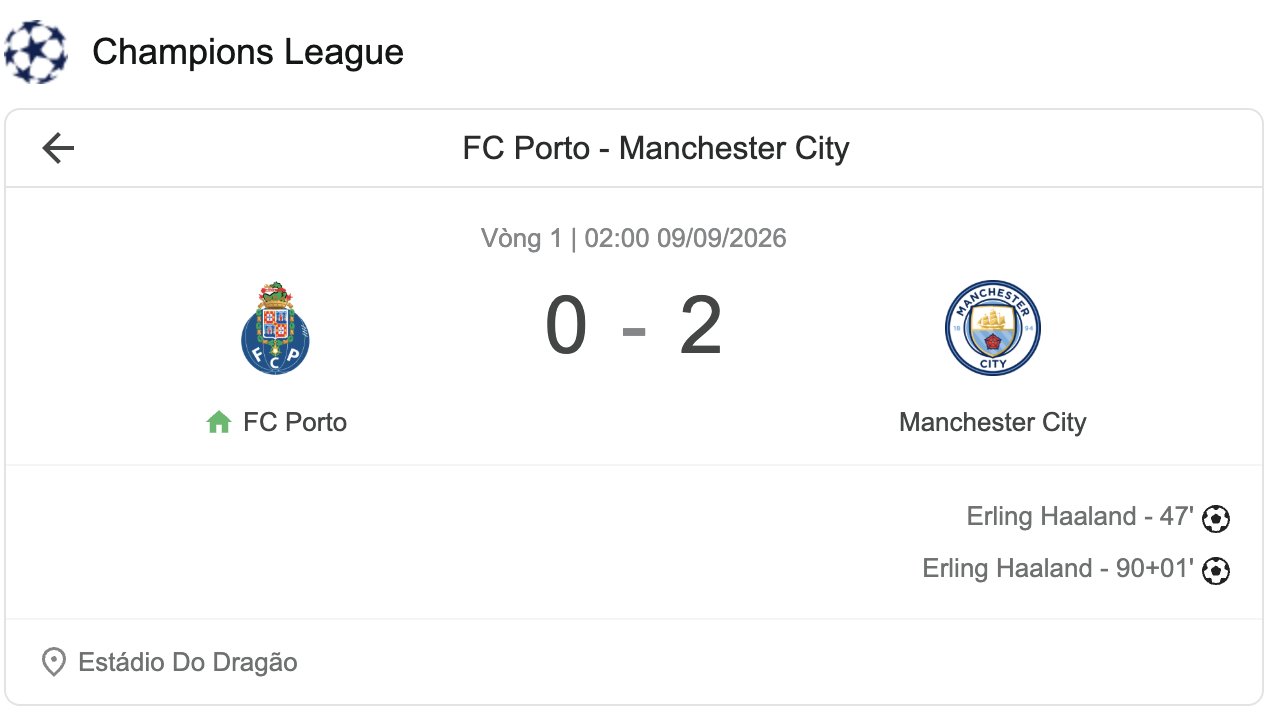This screenshot has height=714, width=1270.
Task: Click the soccer ball icon next to 47' goal
Action: 1216,518
